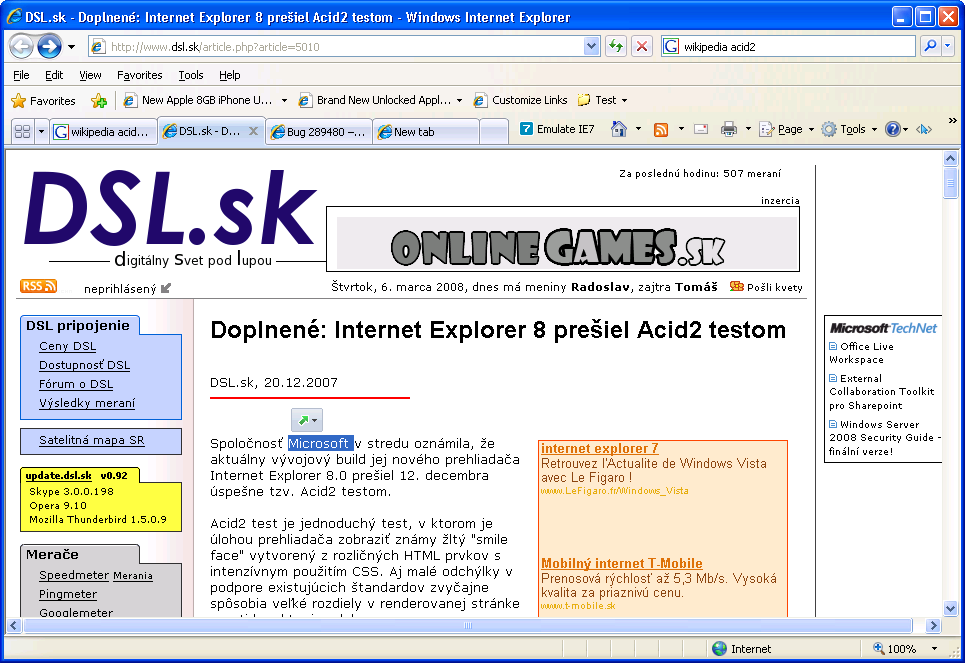Open the 'Satelitná mapa SR' link

tap(92, 440)
